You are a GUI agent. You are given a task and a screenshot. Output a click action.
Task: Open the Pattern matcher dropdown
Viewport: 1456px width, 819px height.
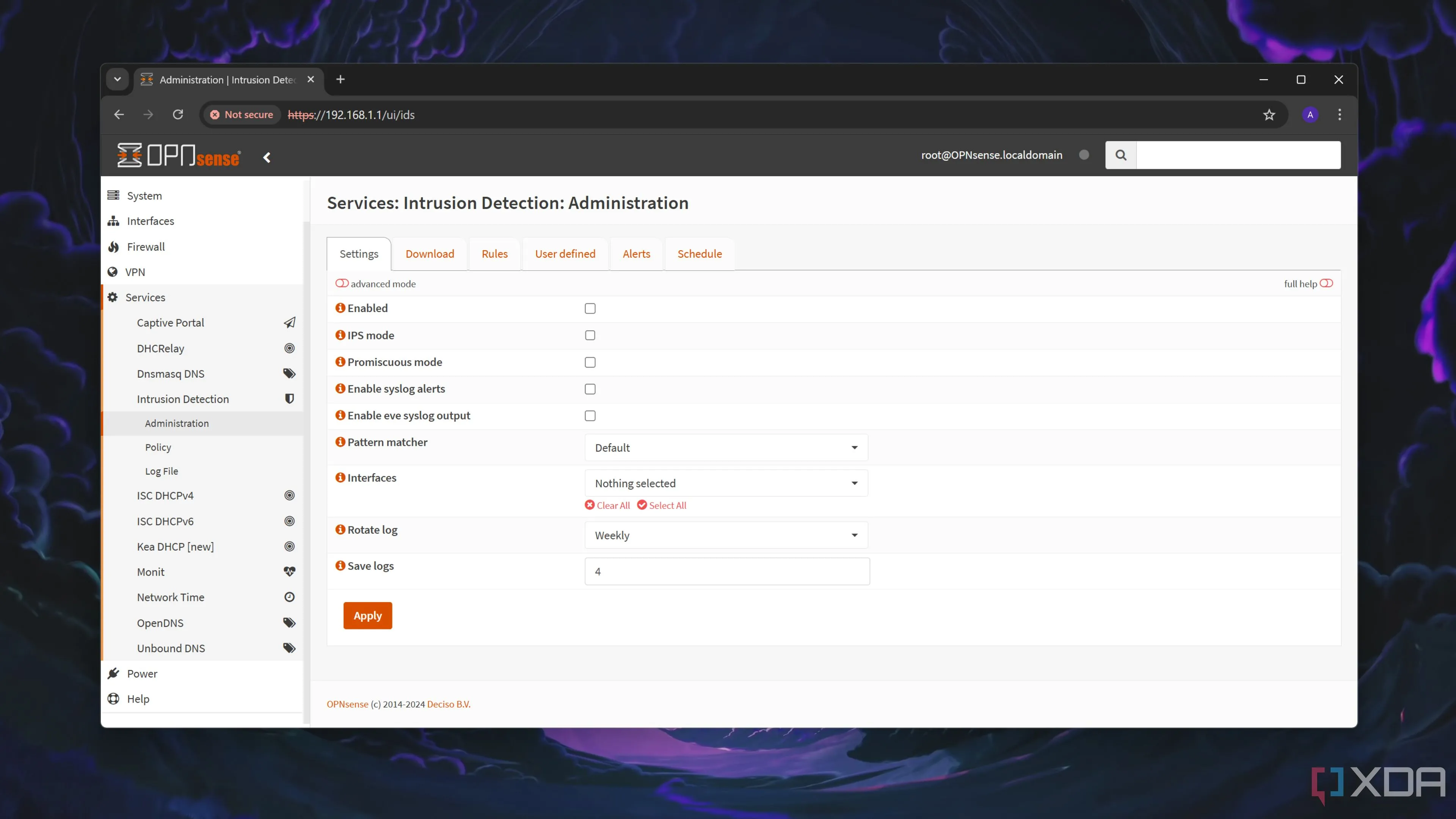[x=726, y=447]
